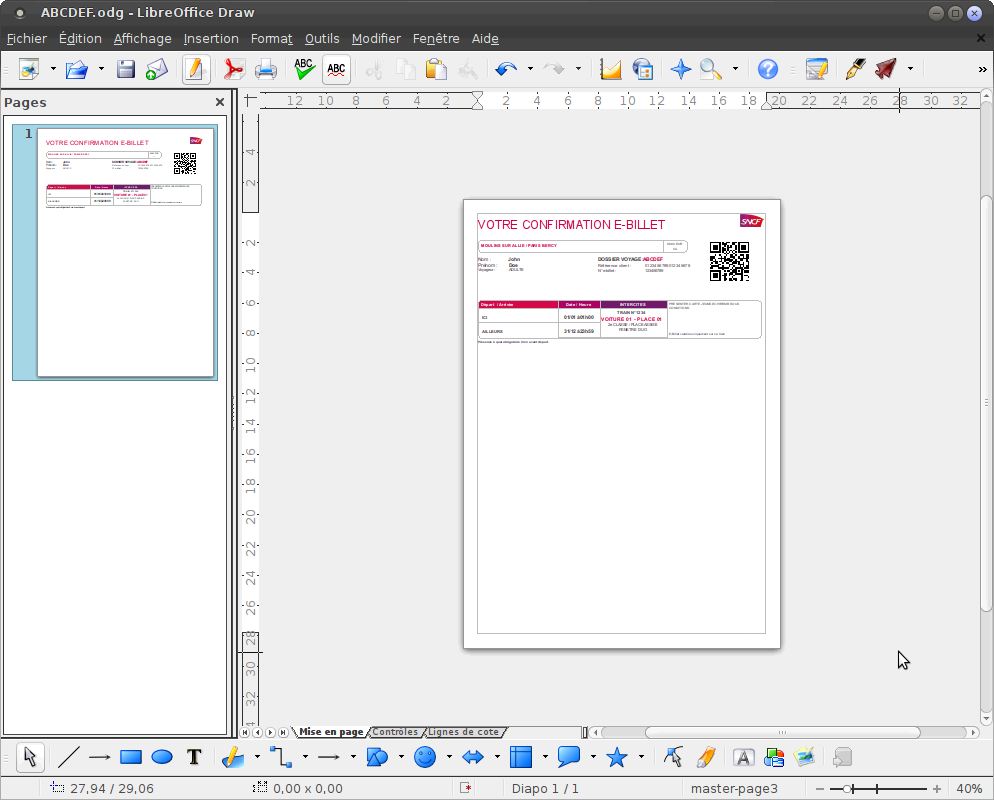Expand the Zoom tool dropdown arrow
Image resolution: width=994 pixels, height=800 pixels.
(735, 68)
